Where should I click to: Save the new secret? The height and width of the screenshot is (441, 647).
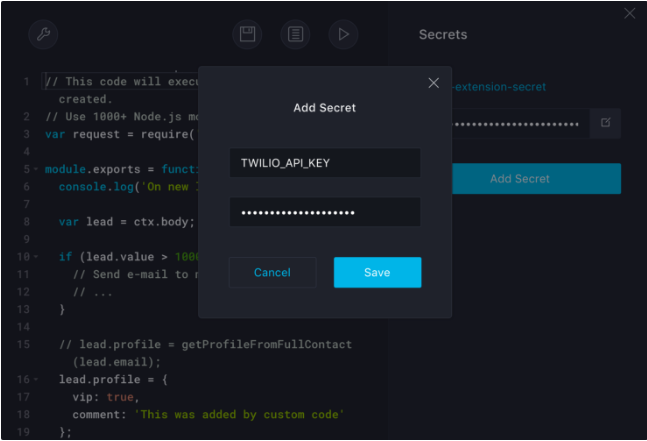coord(378,272)
